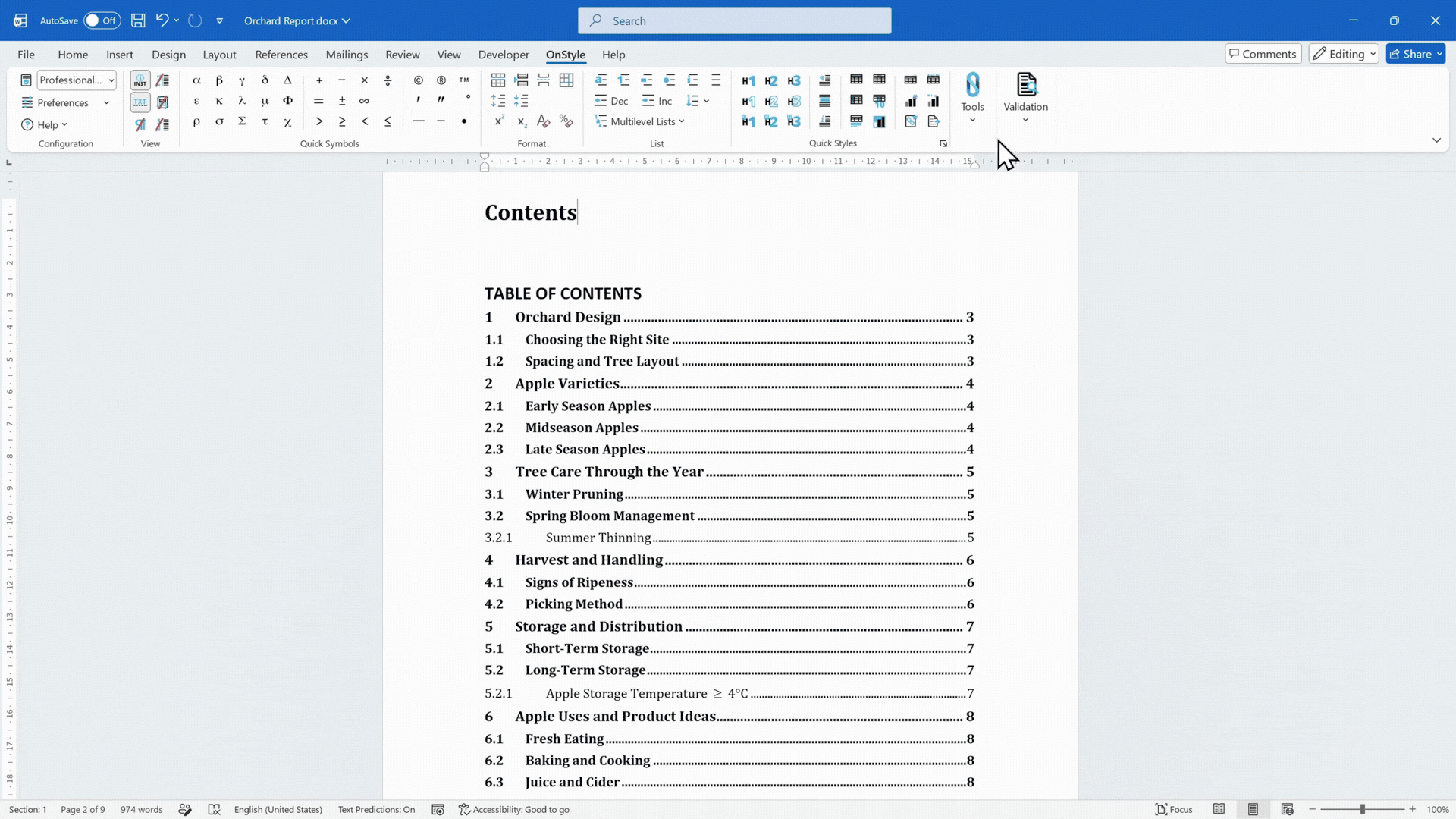Screen dimensions: 1456x819
Task: Save the document
Action: click(138, 20)
